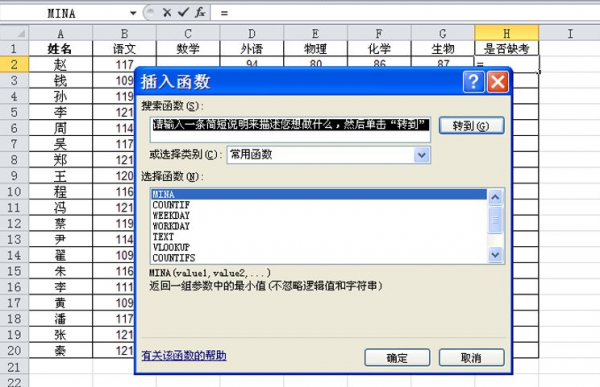Select COUNTIF in the function list

click(x=319, y=205)
